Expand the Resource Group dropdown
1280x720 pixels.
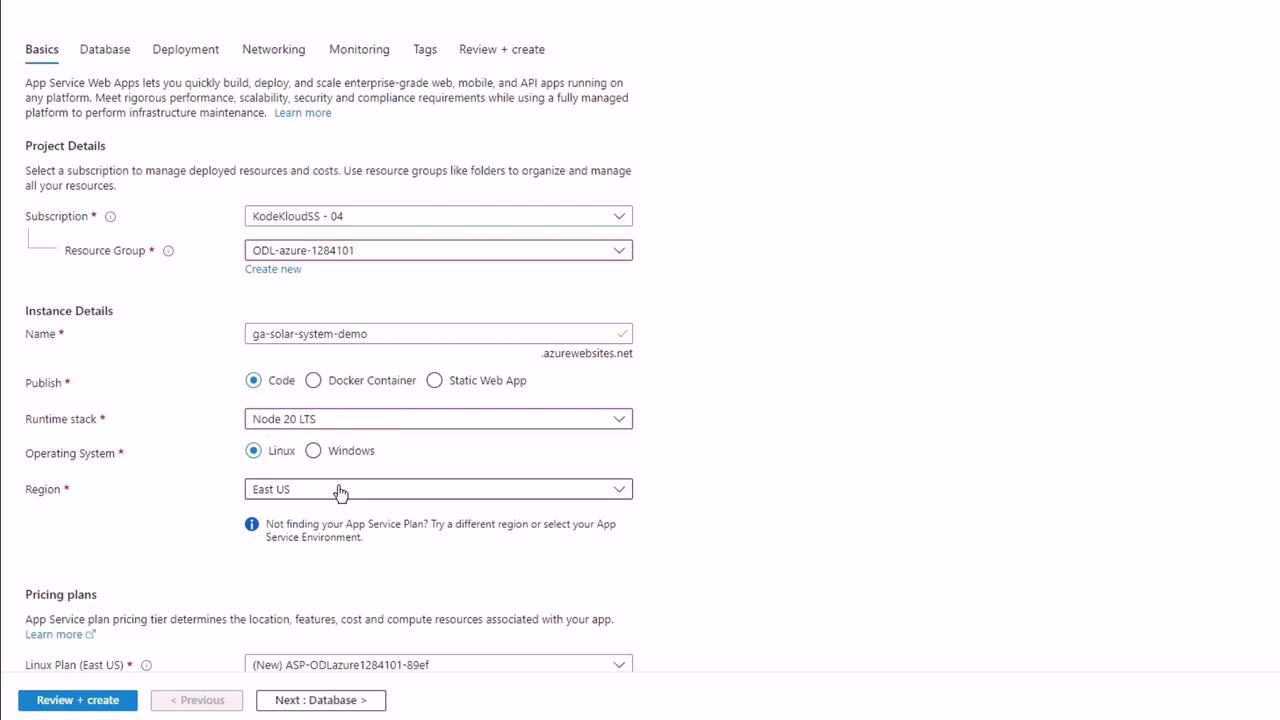tap(438, 250)
